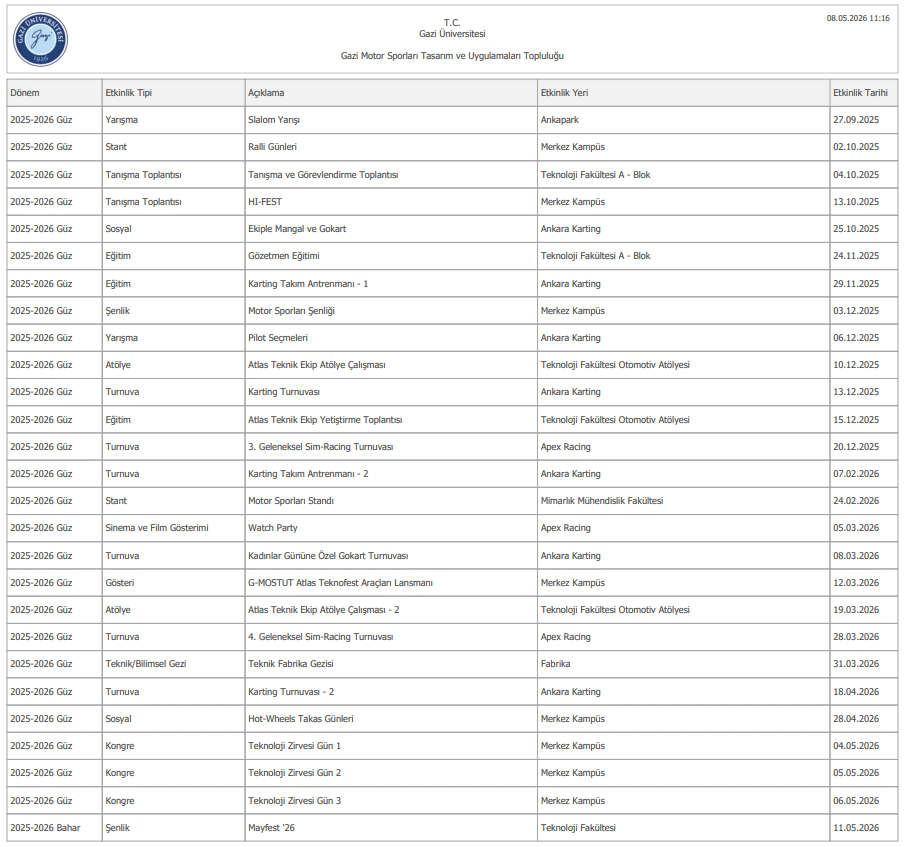
Task: Click the date 03.12.2025
Action: 856,311
